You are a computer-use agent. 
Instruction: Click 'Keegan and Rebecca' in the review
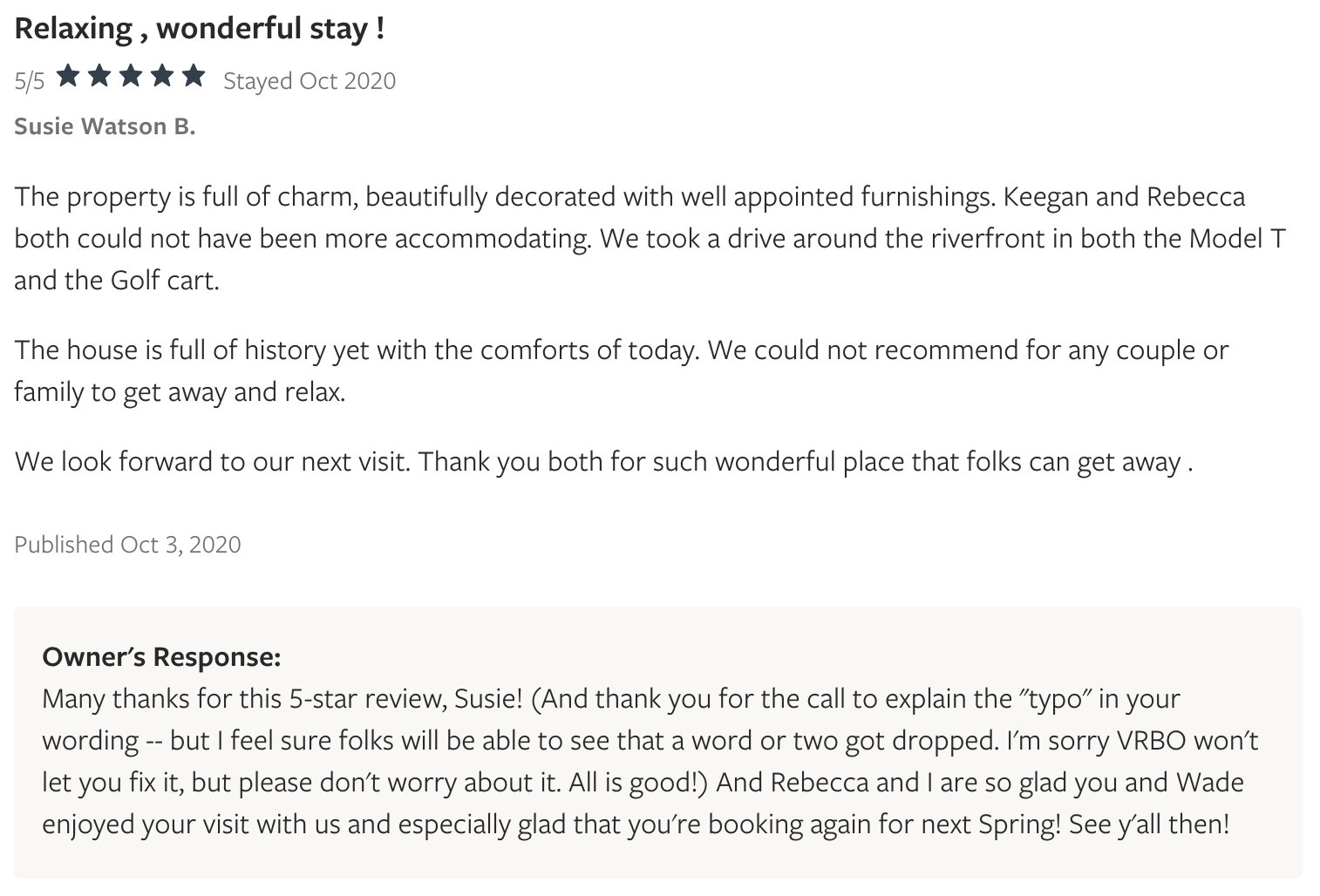click(x=1125, y=197)
